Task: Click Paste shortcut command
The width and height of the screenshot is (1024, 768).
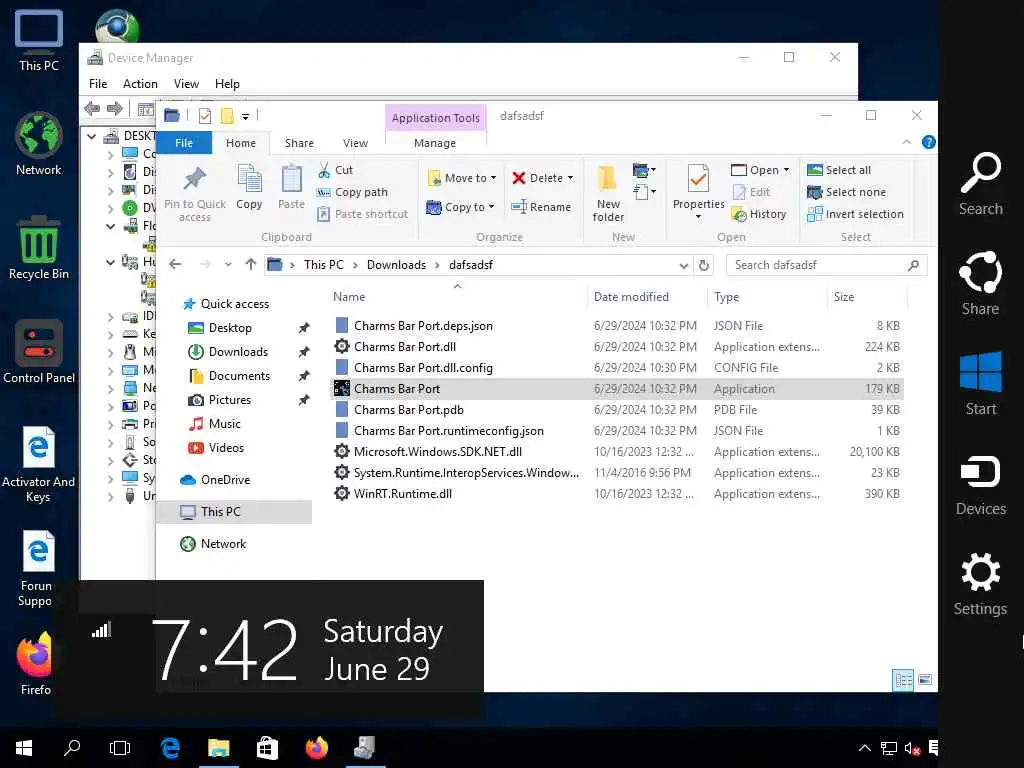Action: (x=362, y=214)
